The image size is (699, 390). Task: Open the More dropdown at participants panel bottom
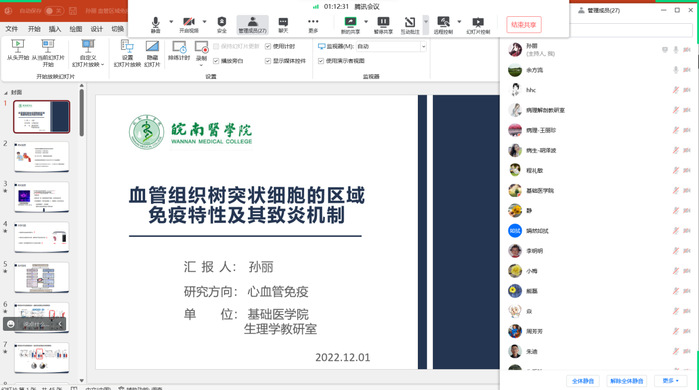click(670, 381)
